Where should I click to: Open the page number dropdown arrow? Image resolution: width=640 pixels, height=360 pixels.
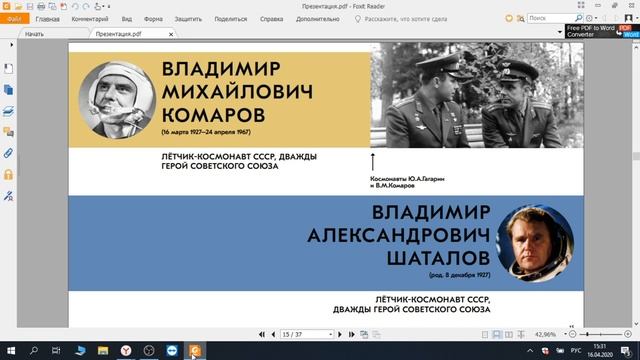point(330,334)
